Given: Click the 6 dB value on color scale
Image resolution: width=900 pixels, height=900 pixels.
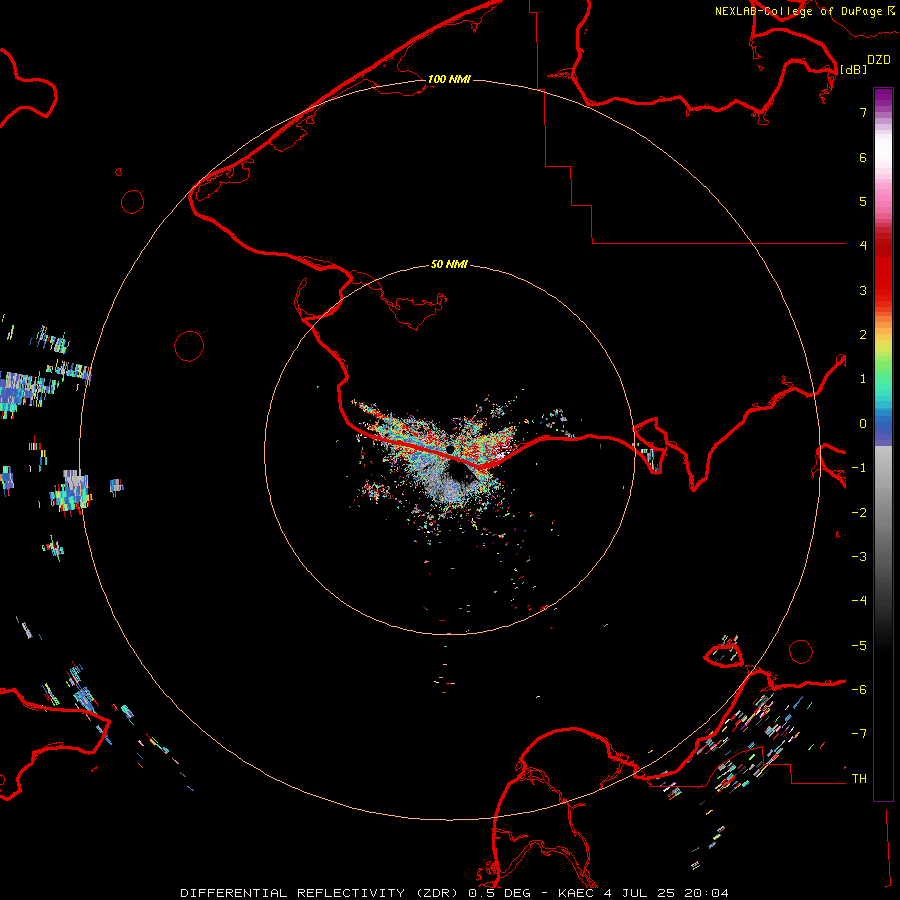Looking at the screenshot, I should coord(863,157).
